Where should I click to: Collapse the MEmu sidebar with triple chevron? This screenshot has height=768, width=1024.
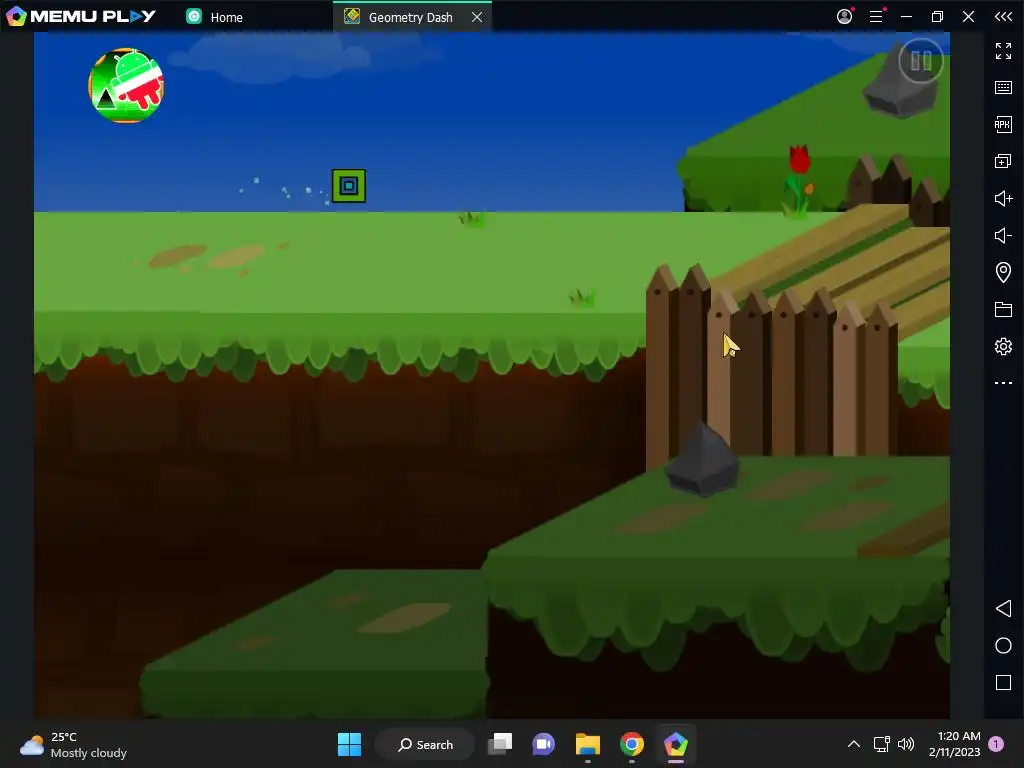click(1003, 16)
